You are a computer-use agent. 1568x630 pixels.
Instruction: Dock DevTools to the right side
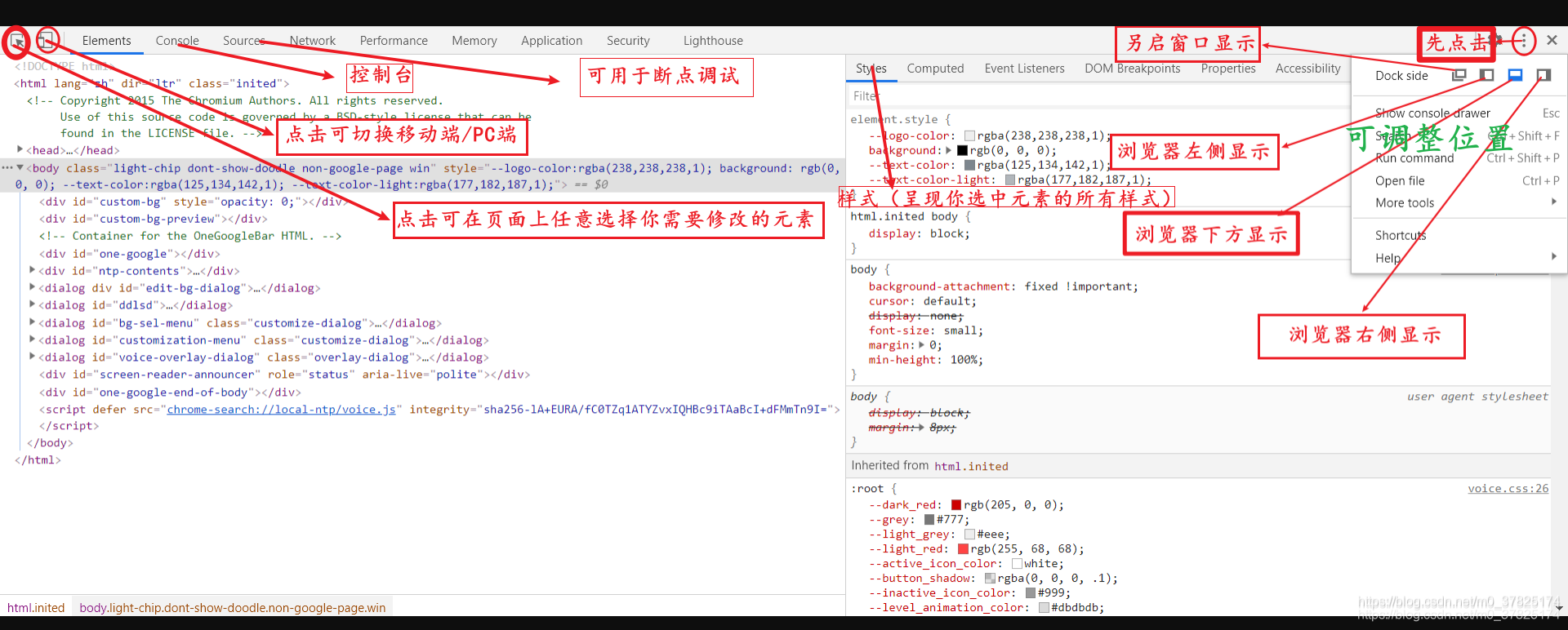pos(1543,75)
